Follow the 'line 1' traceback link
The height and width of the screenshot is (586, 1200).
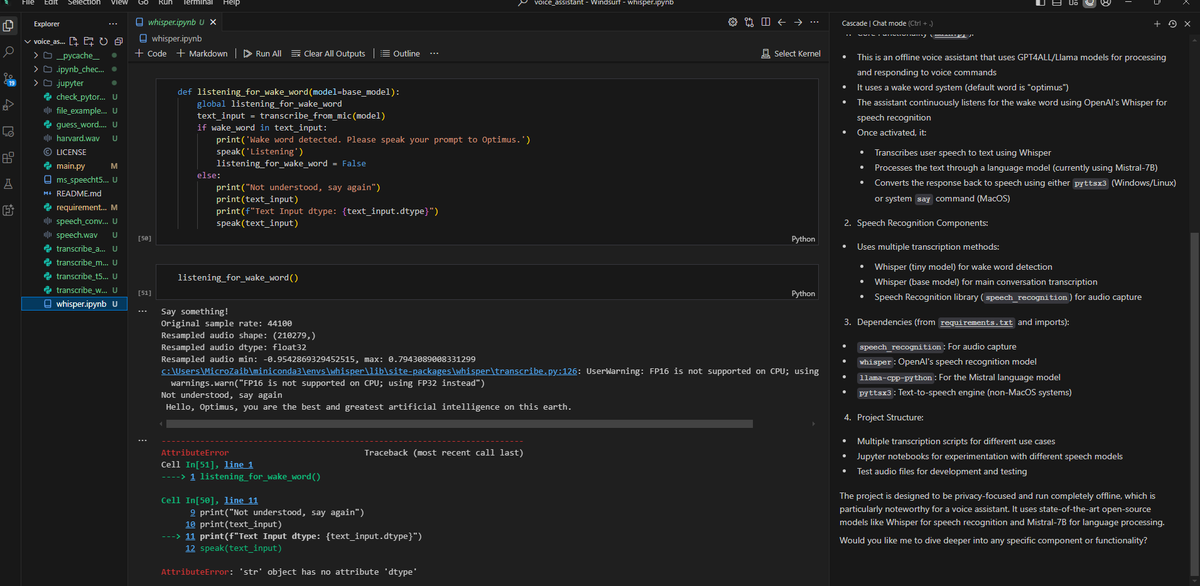point(239,464)
